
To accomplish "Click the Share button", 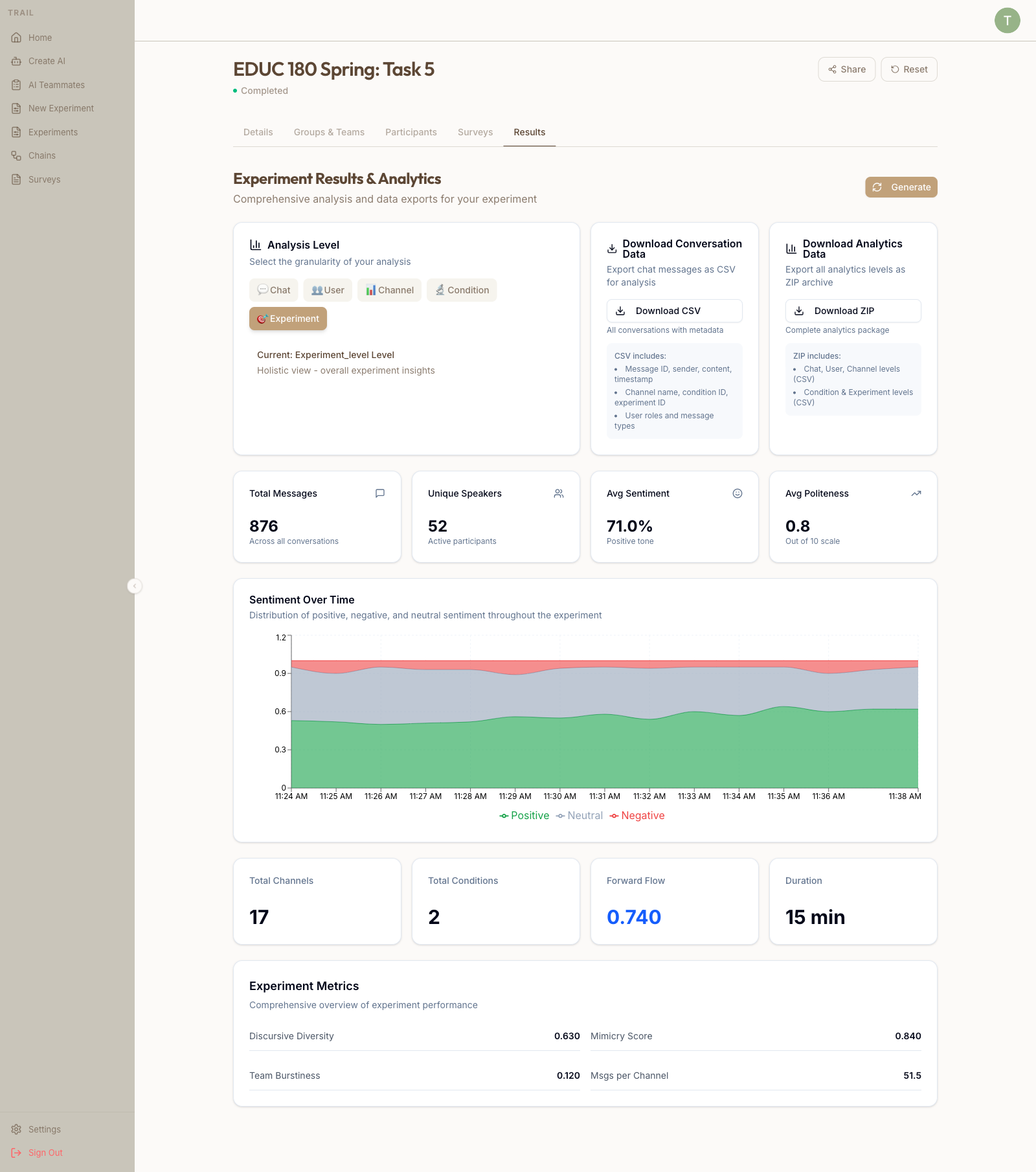I will pos(846,69).
